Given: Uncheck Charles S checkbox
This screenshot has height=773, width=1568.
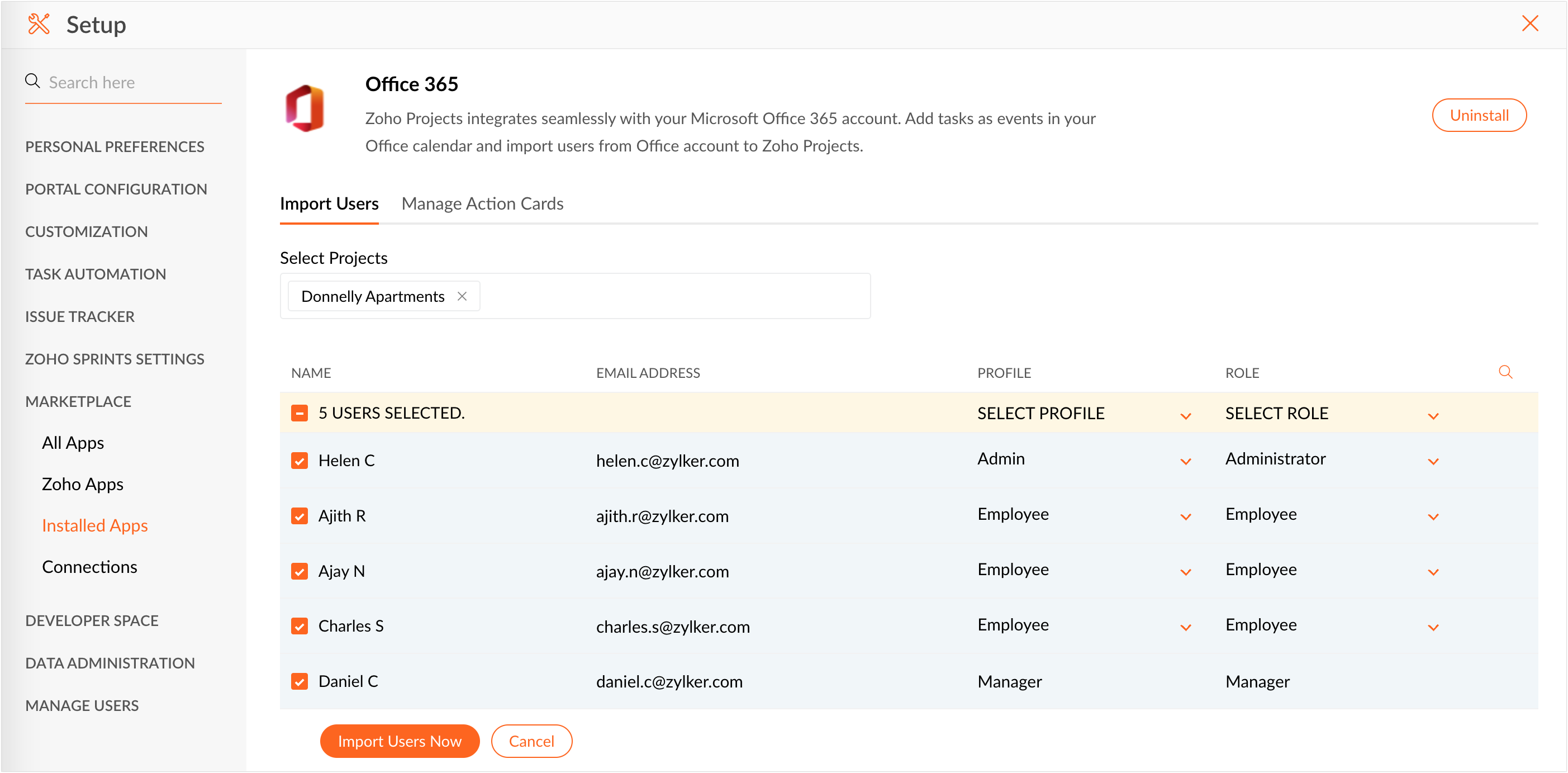Looking at the screenshot, I should pos(300,627).
